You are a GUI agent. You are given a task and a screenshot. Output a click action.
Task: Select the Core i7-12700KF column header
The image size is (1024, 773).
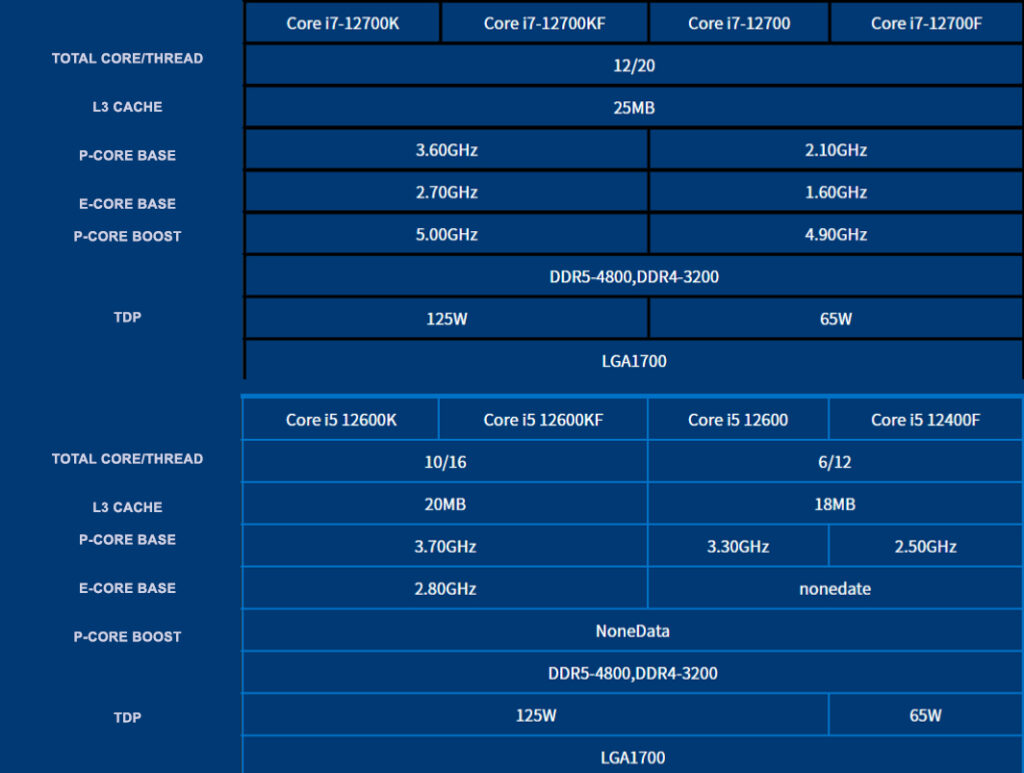pos(544,22)
